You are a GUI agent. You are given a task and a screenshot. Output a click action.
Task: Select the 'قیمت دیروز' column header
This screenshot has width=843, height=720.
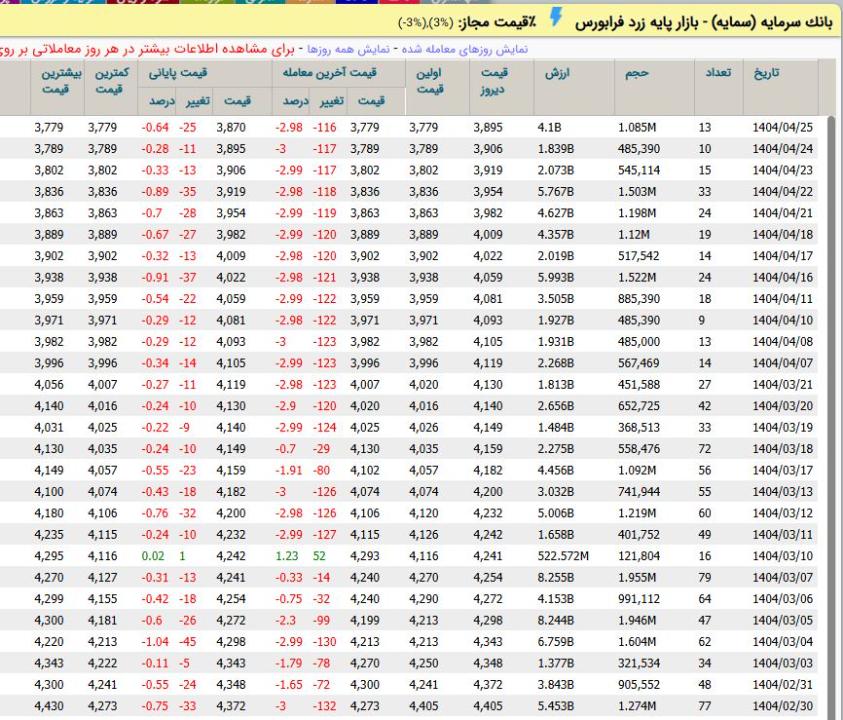[x=491, y=82]
